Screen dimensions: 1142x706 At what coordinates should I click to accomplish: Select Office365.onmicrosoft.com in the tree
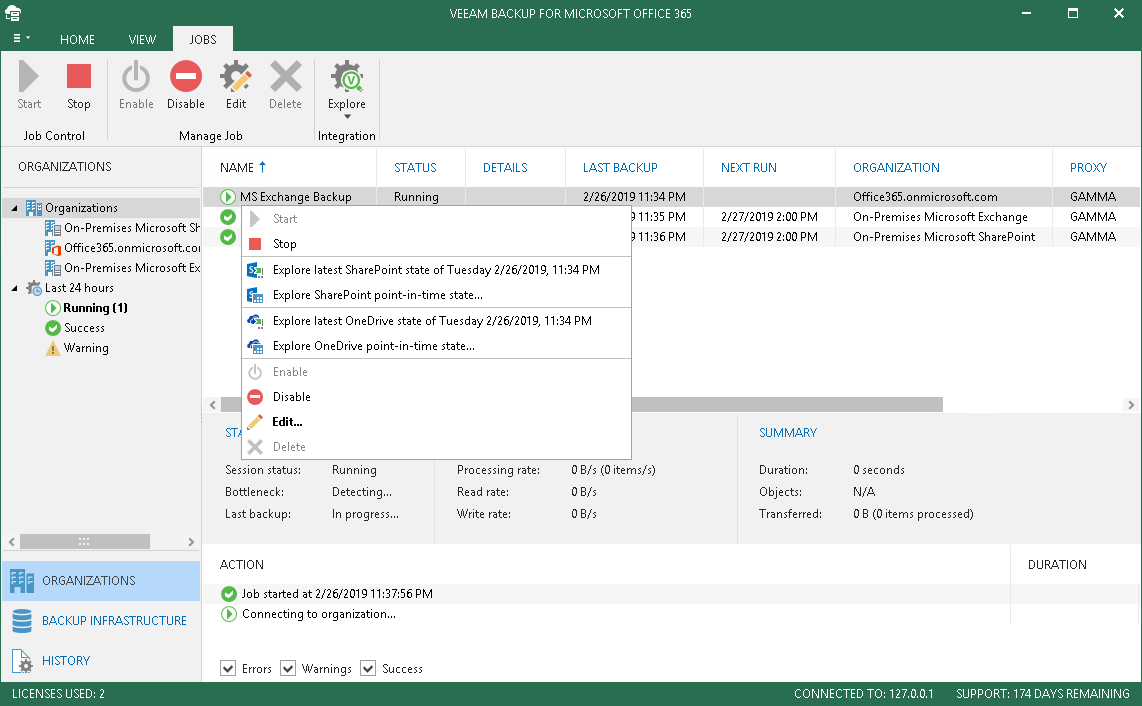pos(132,248)
